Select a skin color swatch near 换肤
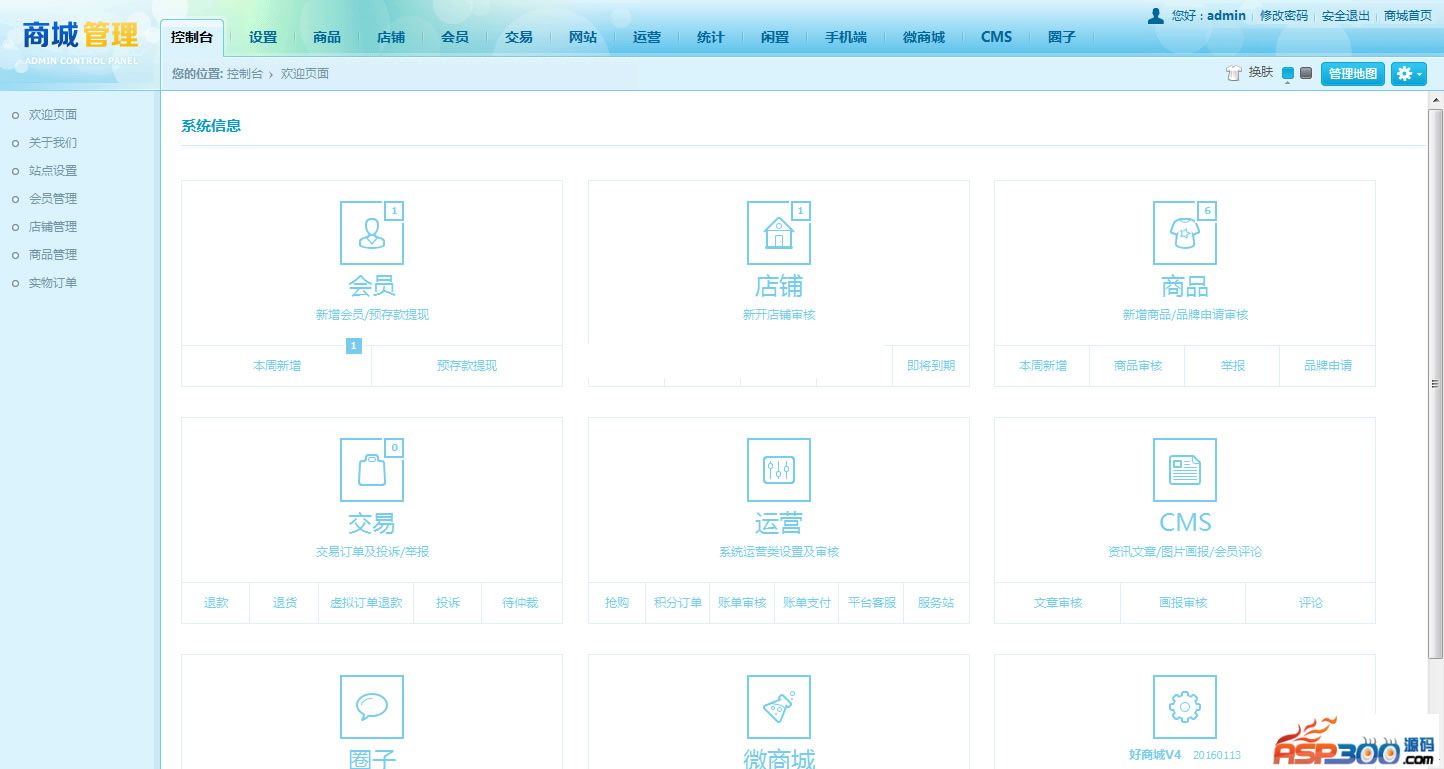 (1290, 73)
